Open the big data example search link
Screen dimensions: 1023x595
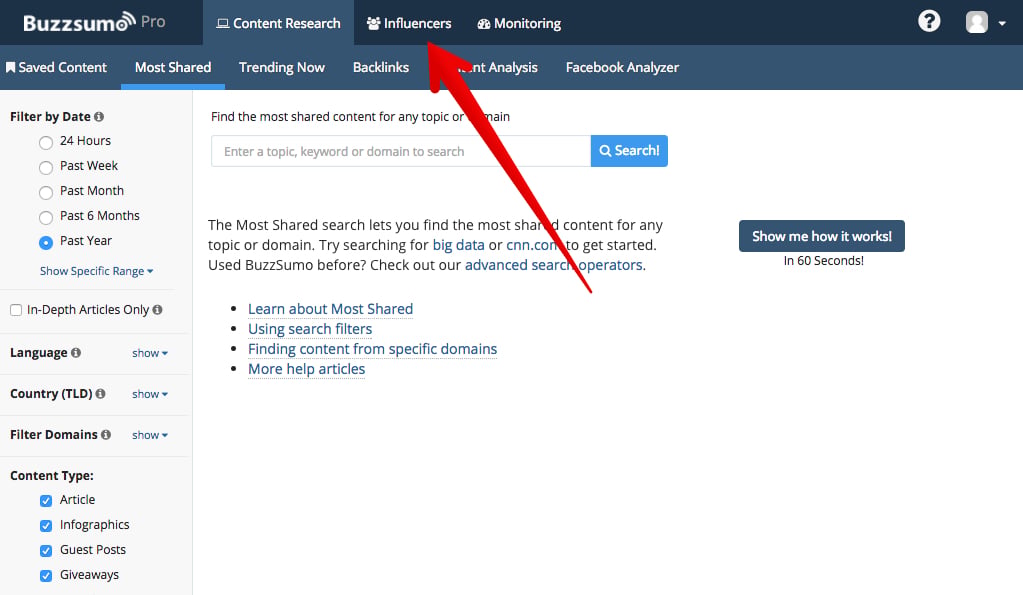(x=459, y=245)
